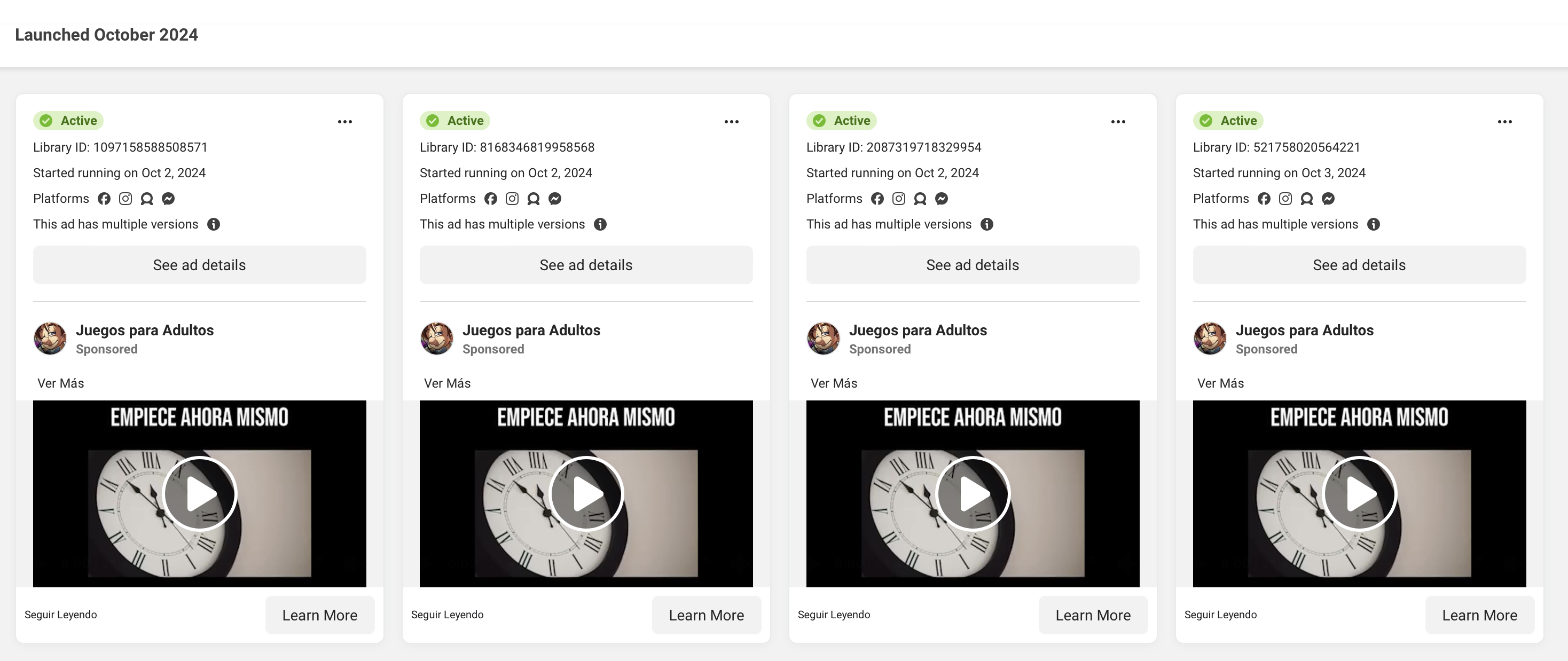Click Learn More on ad 521758020564221
This screenshot has height=661, width=1568.
(1479, 615)
